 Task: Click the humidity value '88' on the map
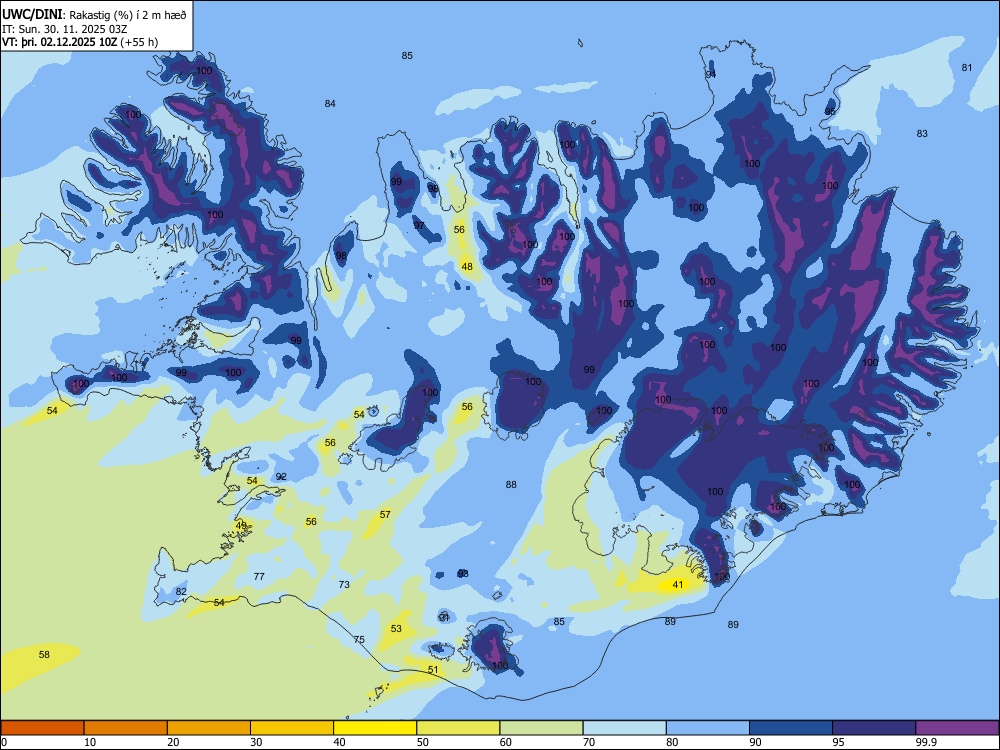[511, 485]
